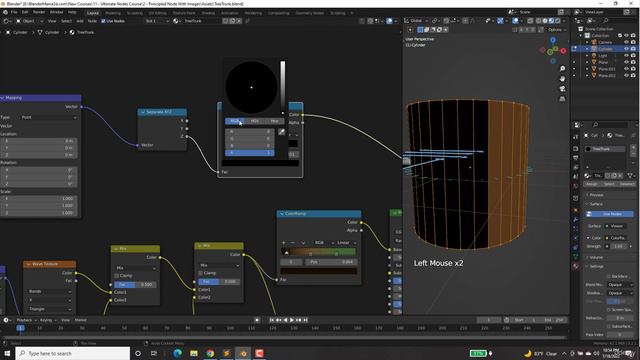Switch to the Layout workspace tab
Image resolution: width=640 pixels, height=360 pixels.
click(93, 13)
